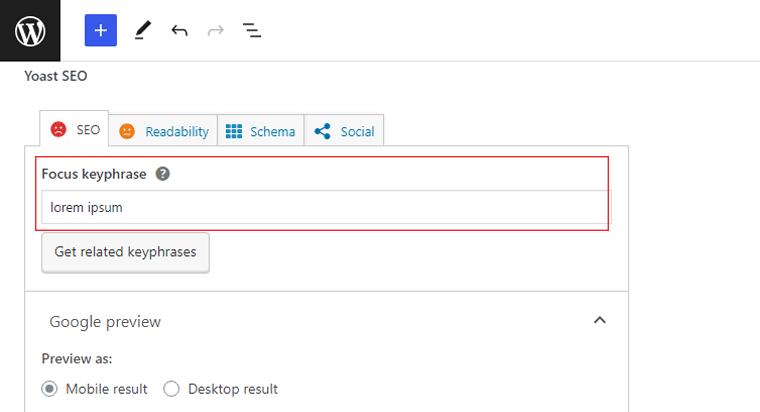Undo the last change
The width and height of the screenshot is (760, 412).
click(179, 31)
